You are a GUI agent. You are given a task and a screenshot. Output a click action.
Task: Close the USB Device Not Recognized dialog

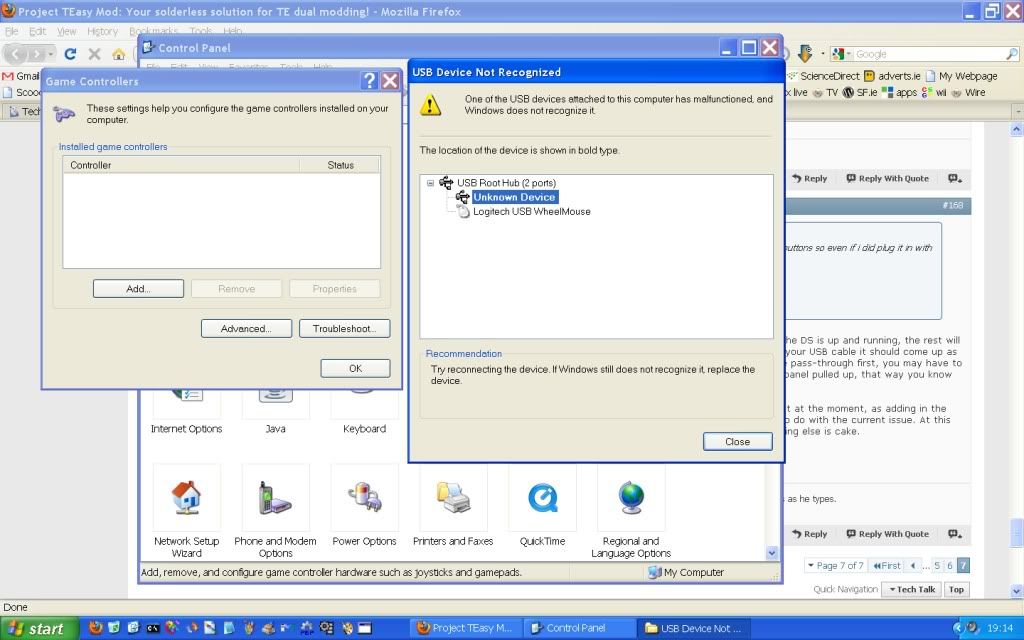click(x=737, y=441)
